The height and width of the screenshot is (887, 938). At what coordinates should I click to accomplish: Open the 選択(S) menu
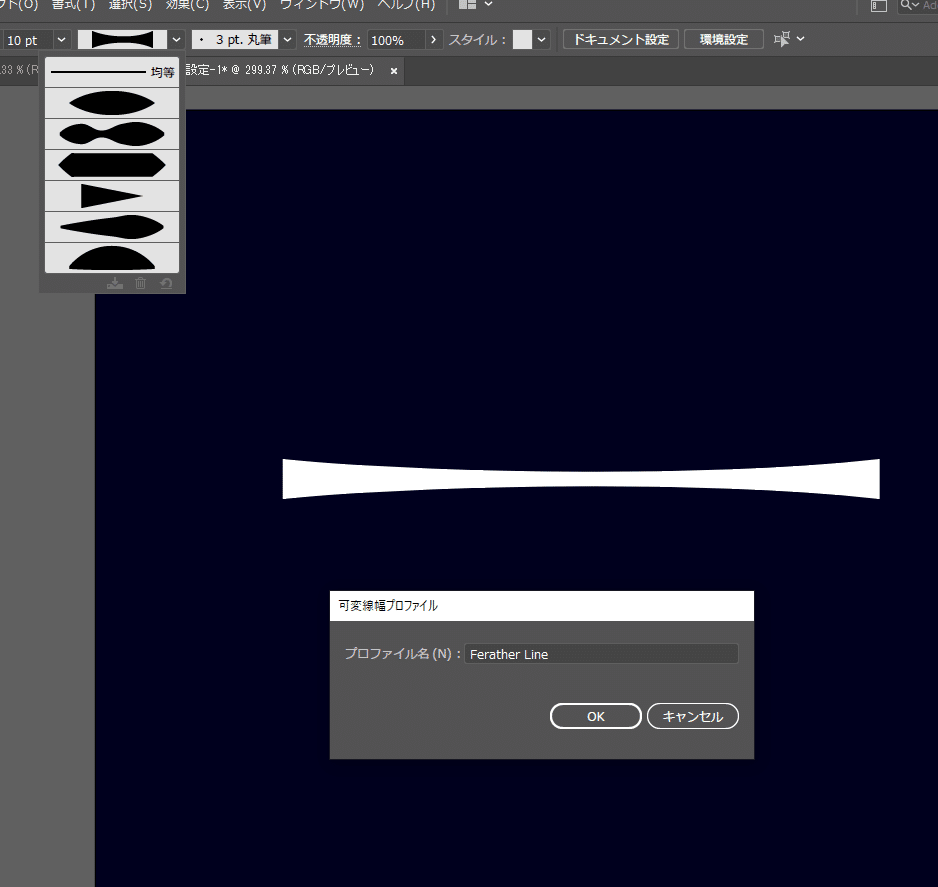point(130,5)
